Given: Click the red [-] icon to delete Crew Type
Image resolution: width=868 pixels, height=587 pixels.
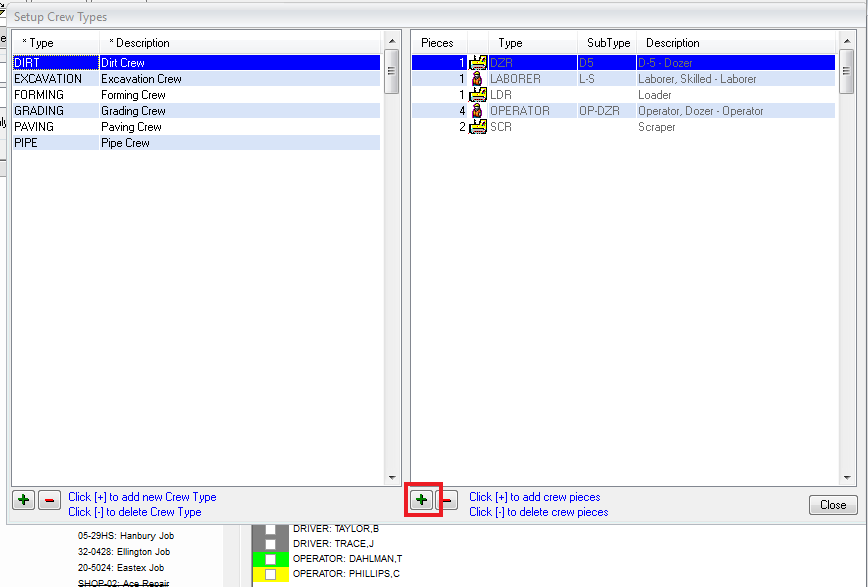Looking at the screenshot, I should [49, 499].
